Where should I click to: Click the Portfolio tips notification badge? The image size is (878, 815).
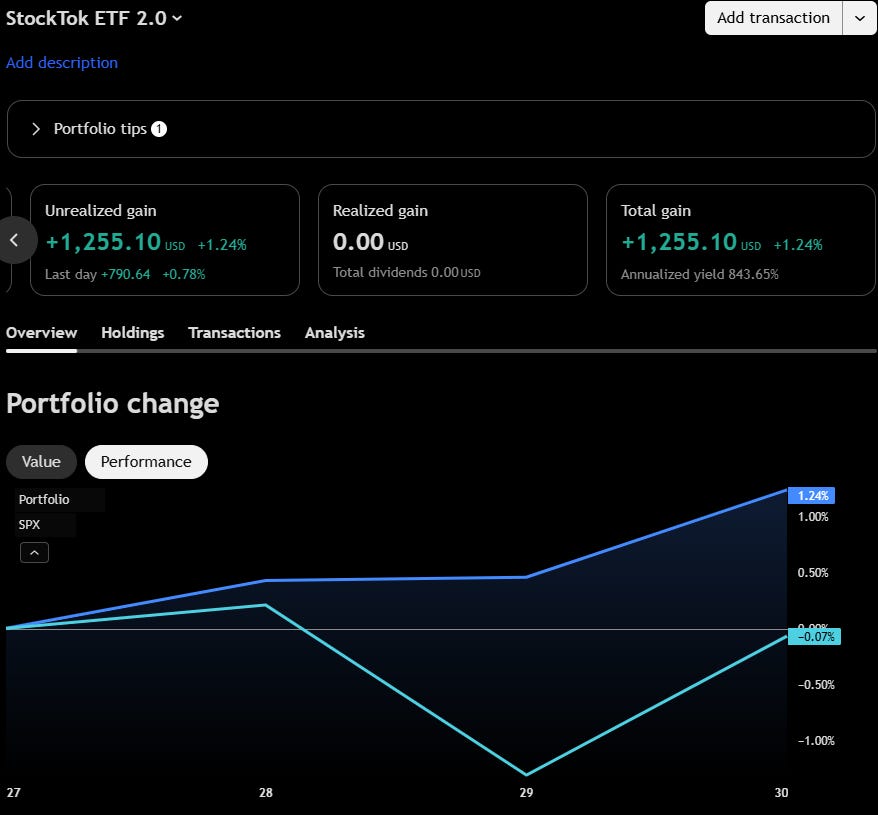point(159,129)
